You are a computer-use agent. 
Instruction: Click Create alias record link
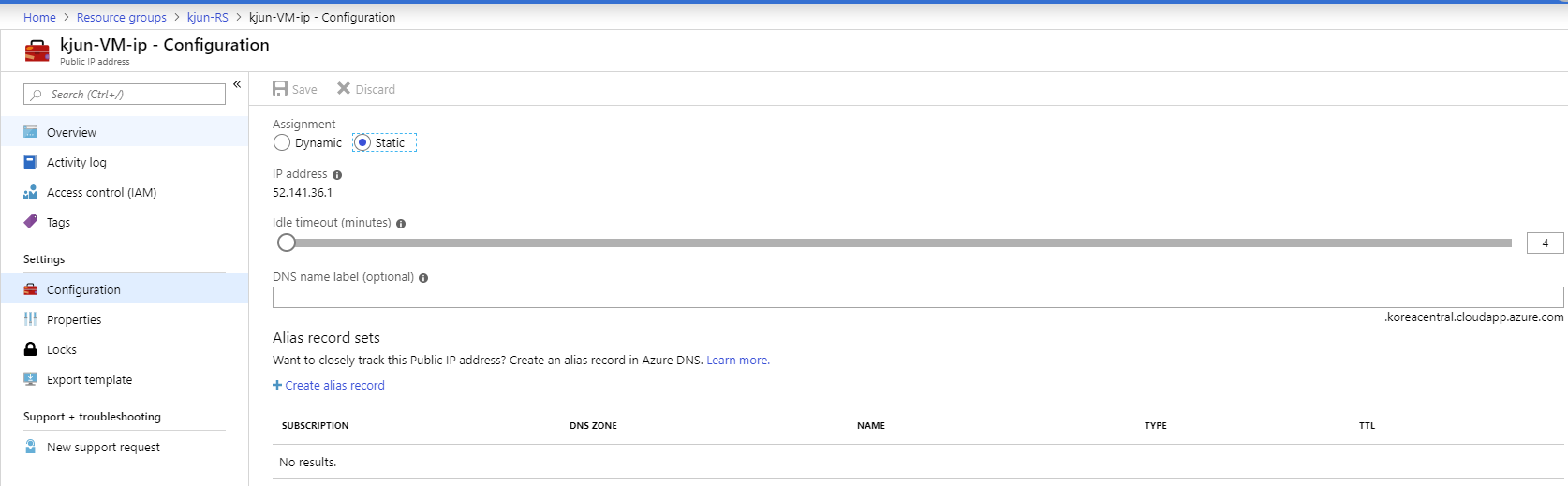(x=334, y=385)
